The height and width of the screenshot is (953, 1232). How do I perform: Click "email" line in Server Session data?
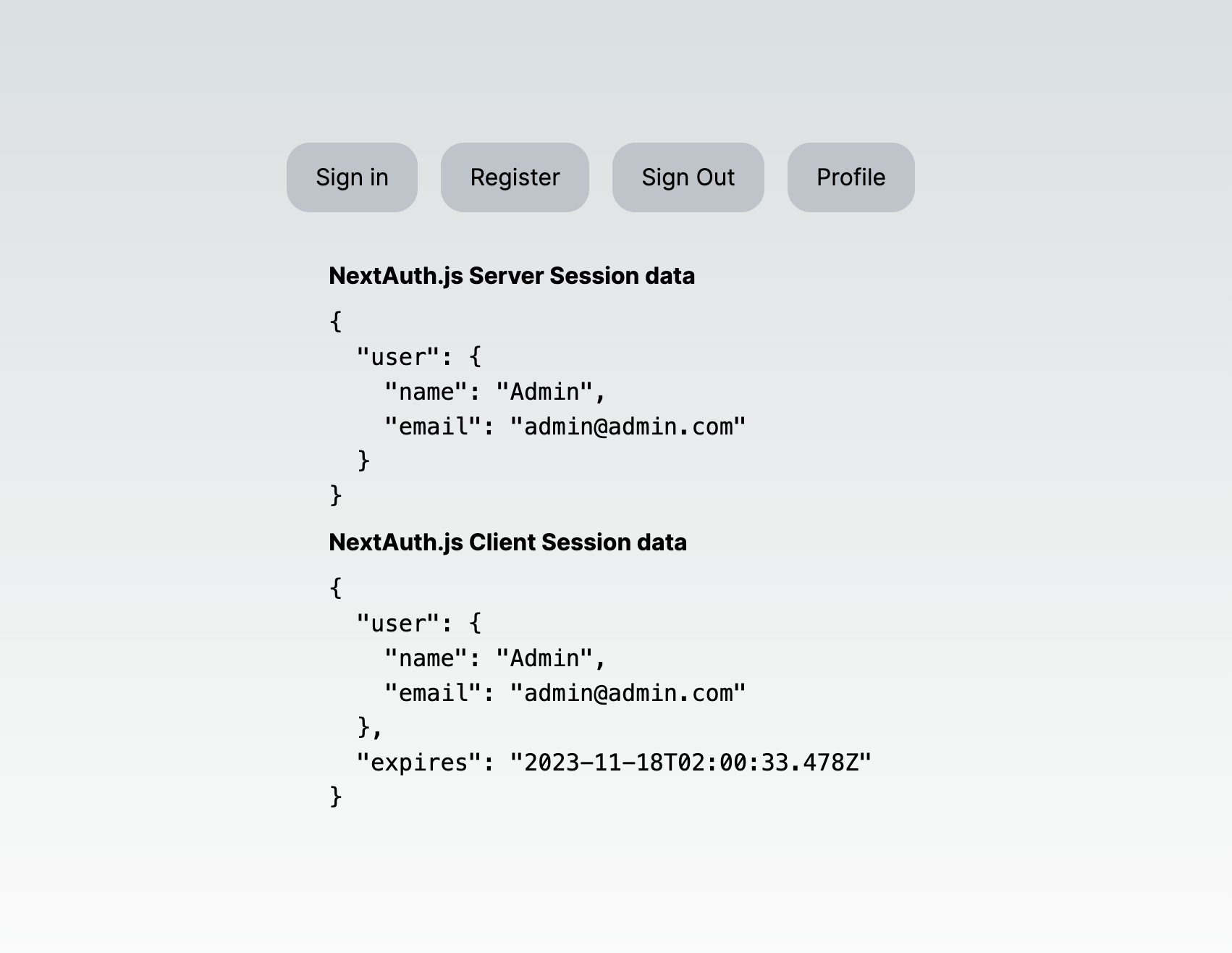(x=565, y=427)
